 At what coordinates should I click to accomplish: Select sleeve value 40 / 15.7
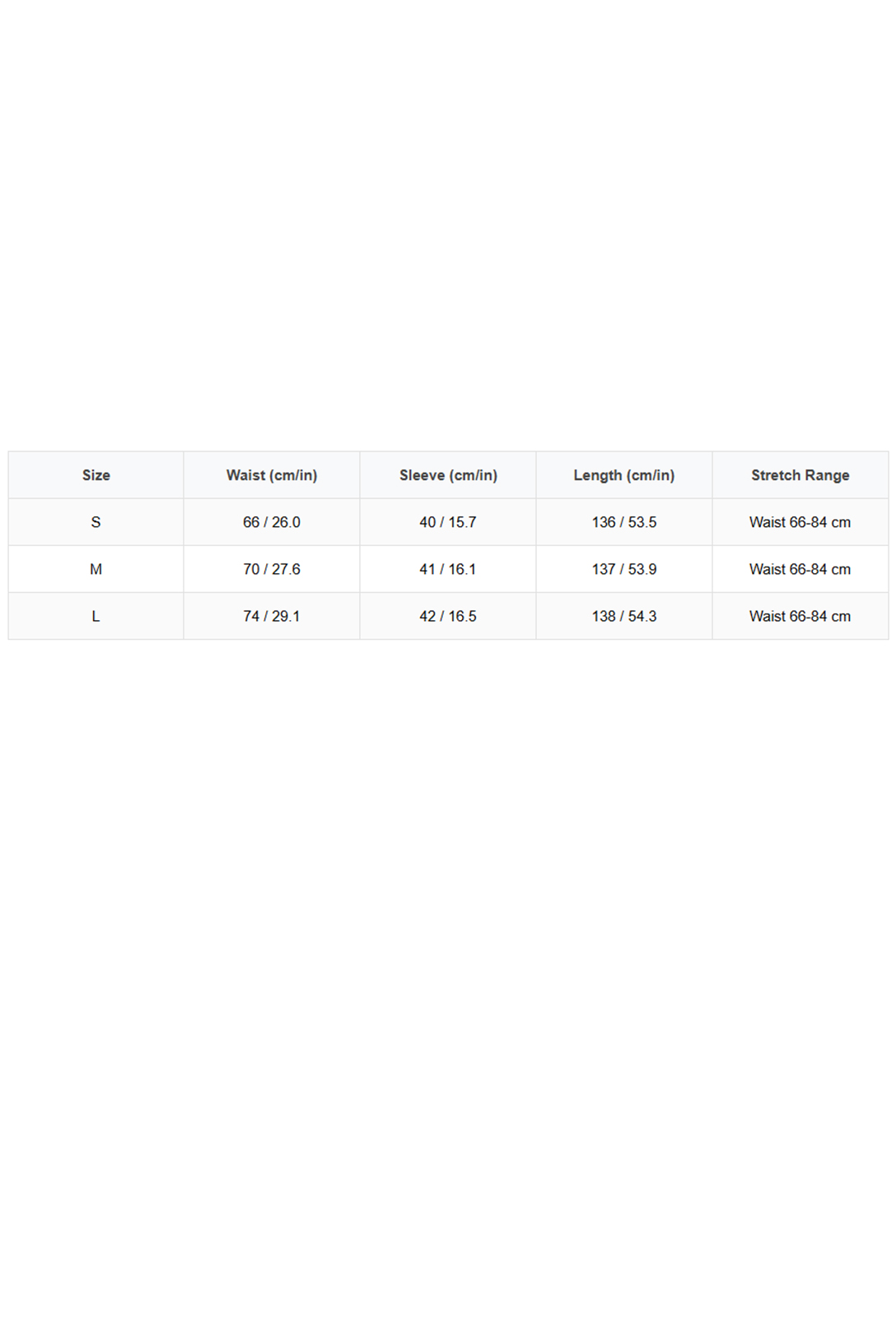coord(448,522)
